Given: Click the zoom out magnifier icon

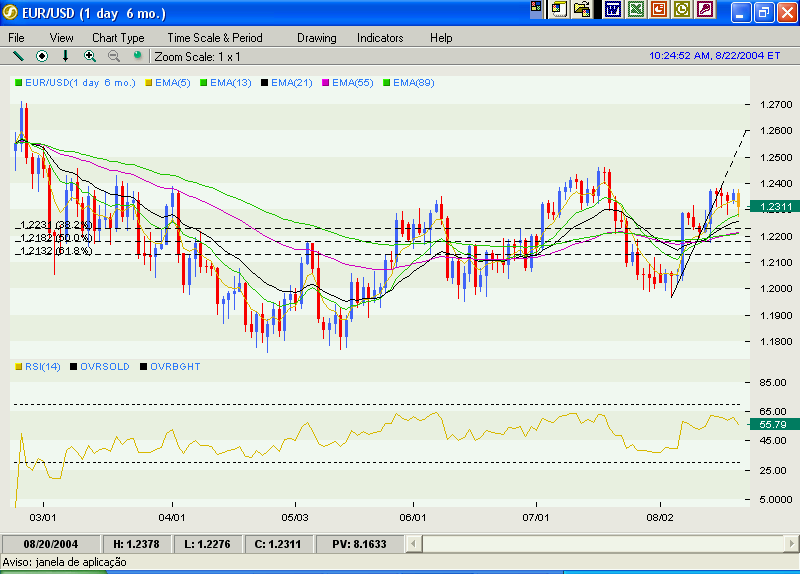Looking at the screenshot, I should [114, 56].
